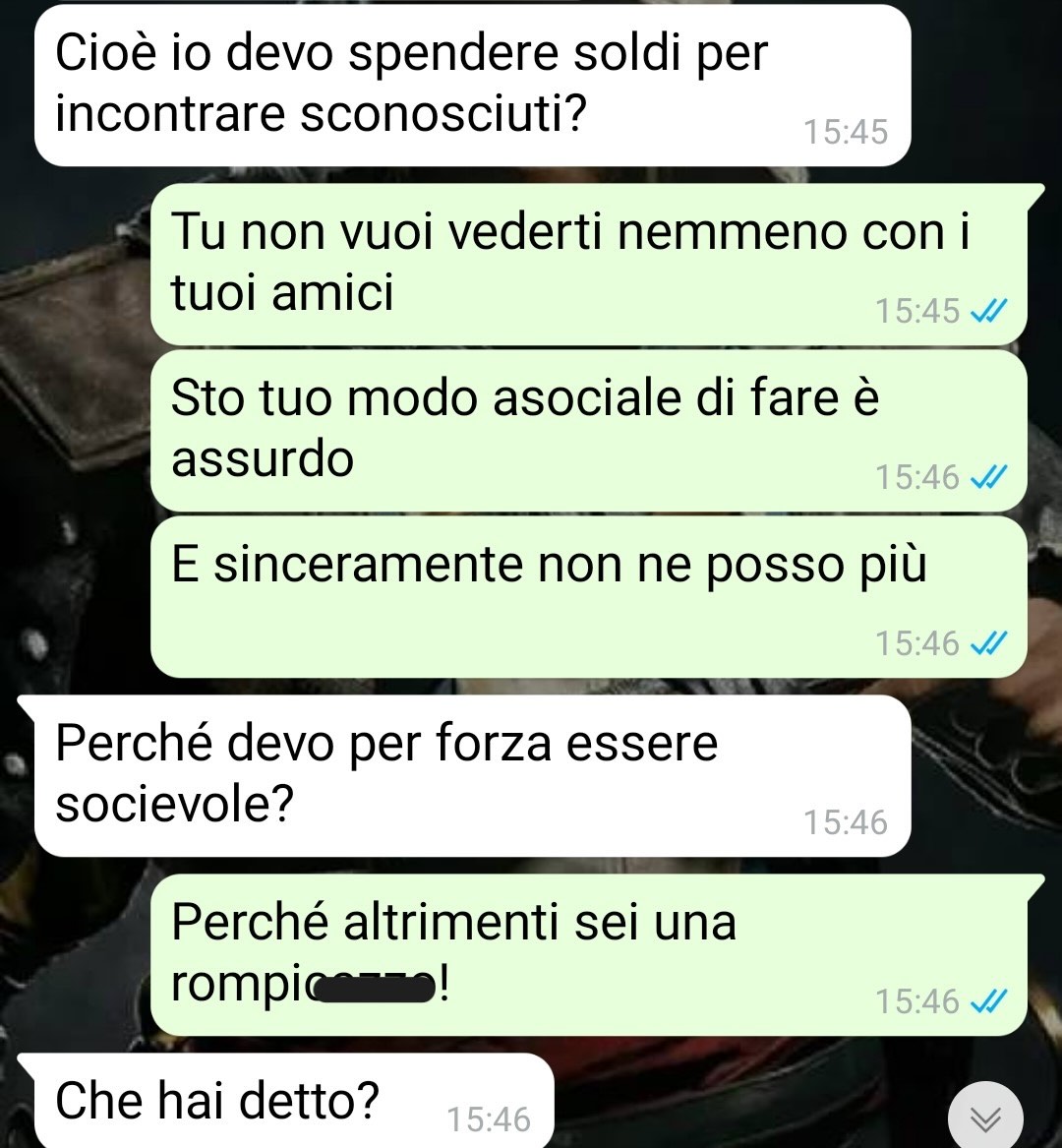
Task: Tap the blacked-out censored word
Action: click(x=374, y=990)
